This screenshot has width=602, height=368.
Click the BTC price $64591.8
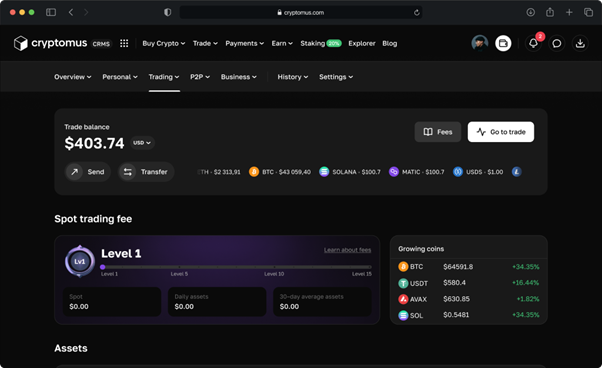(x=458, y=267)
